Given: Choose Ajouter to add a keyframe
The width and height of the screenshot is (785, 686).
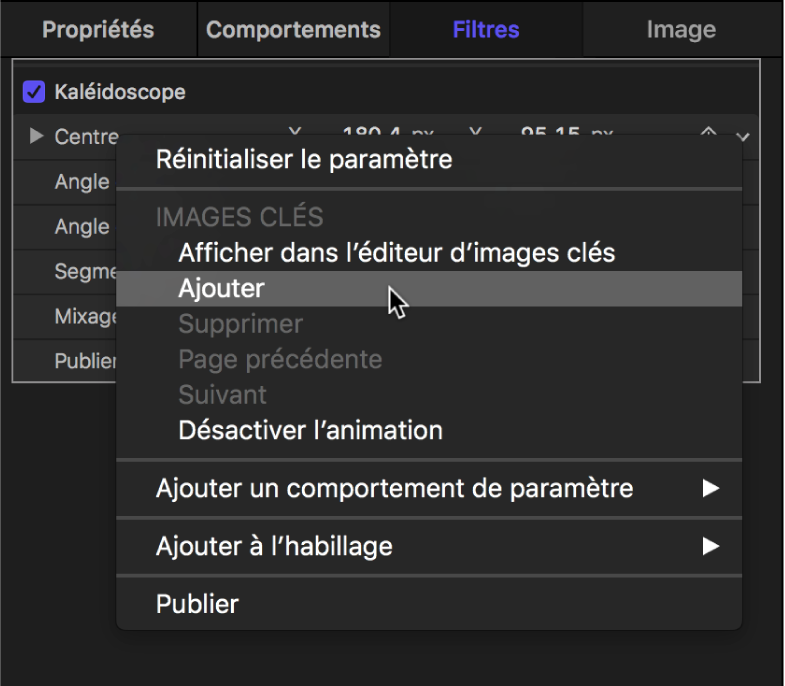Looking at the screenshot, I should click(x=221, y=288).
